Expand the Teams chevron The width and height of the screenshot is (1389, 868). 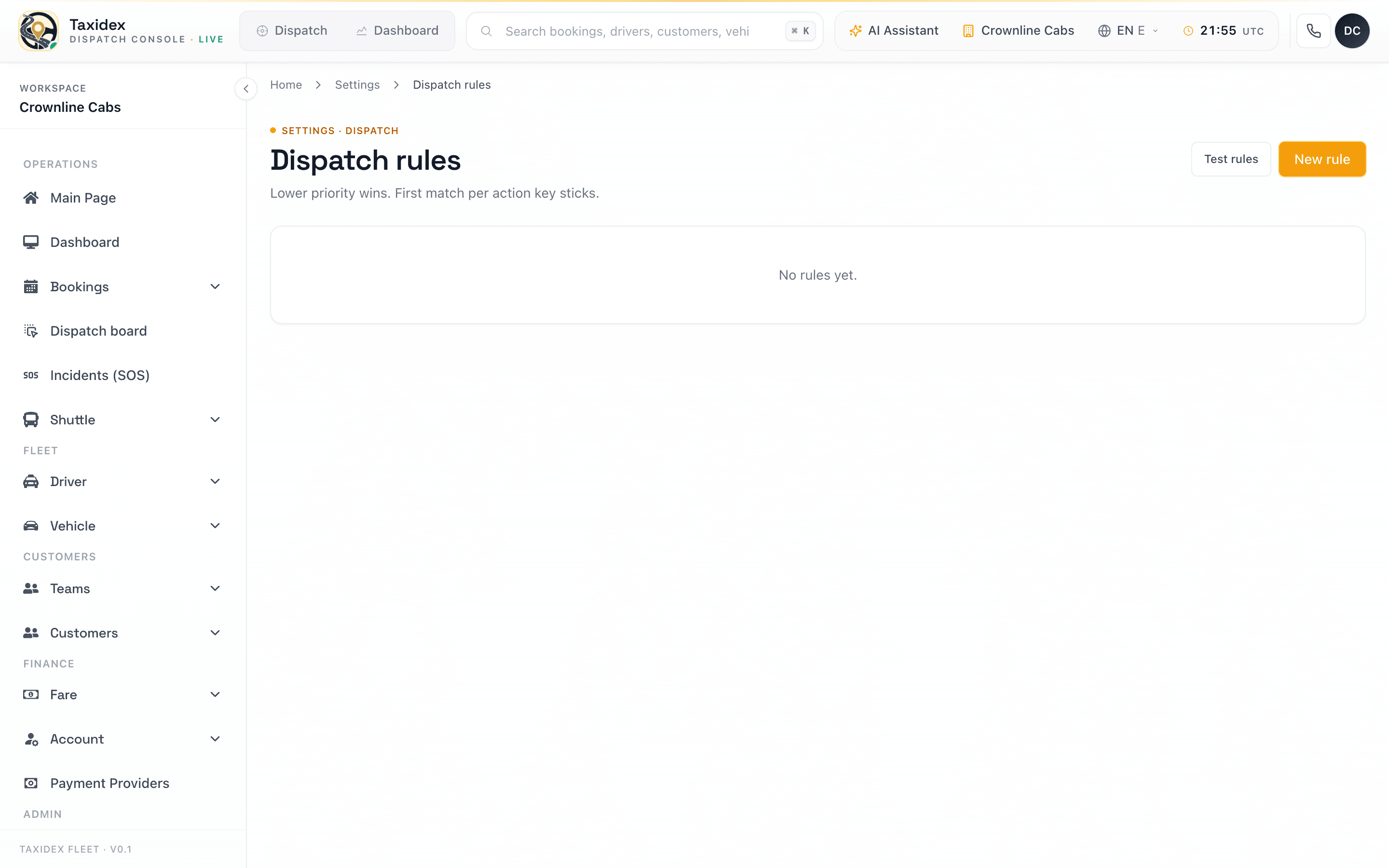pos(215,588)
